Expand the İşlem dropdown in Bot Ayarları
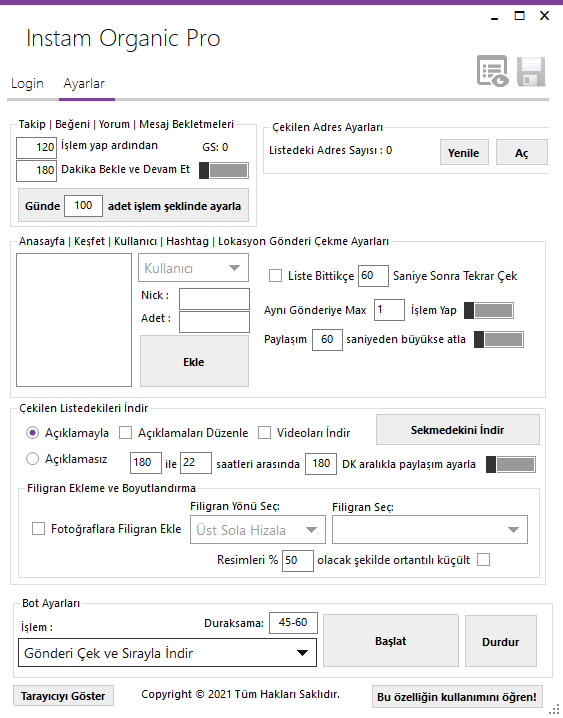The width and height of the screenshot is (563, 718). click(x=167, y=653)
